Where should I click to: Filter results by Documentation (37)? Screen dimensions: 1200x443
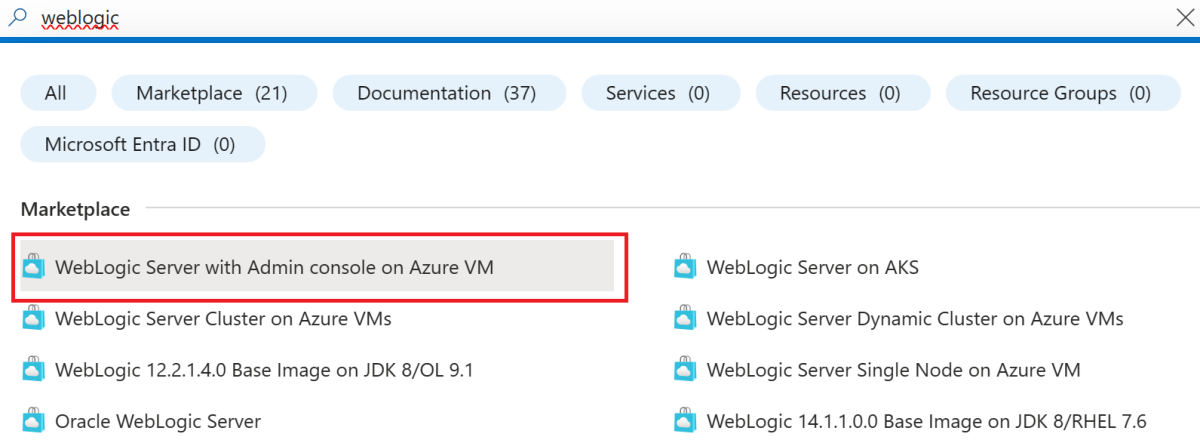449,93
